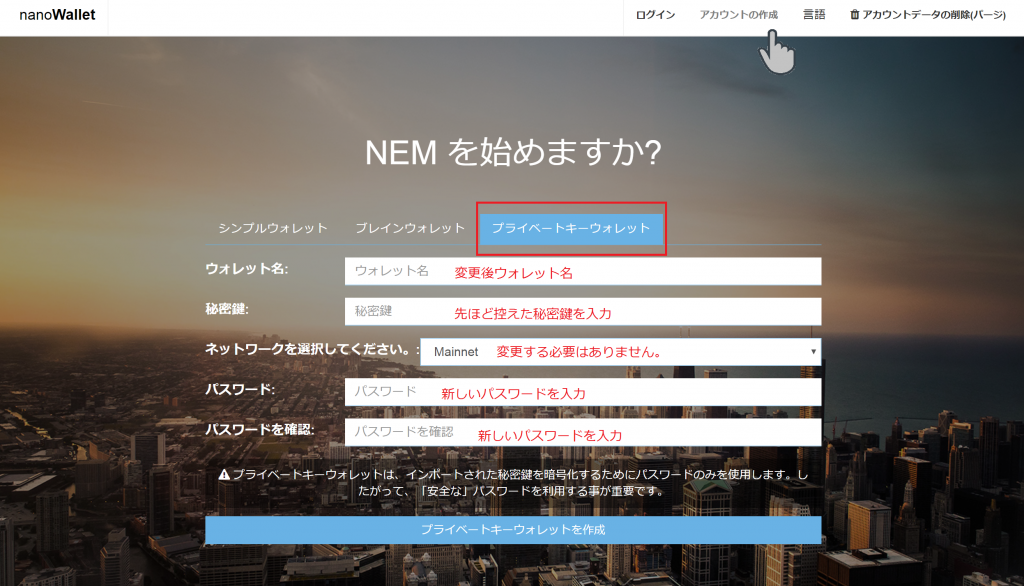Click プライベートキーウォレットを作成 button
The image size is (1024, 586).
(x=513, y=530)
